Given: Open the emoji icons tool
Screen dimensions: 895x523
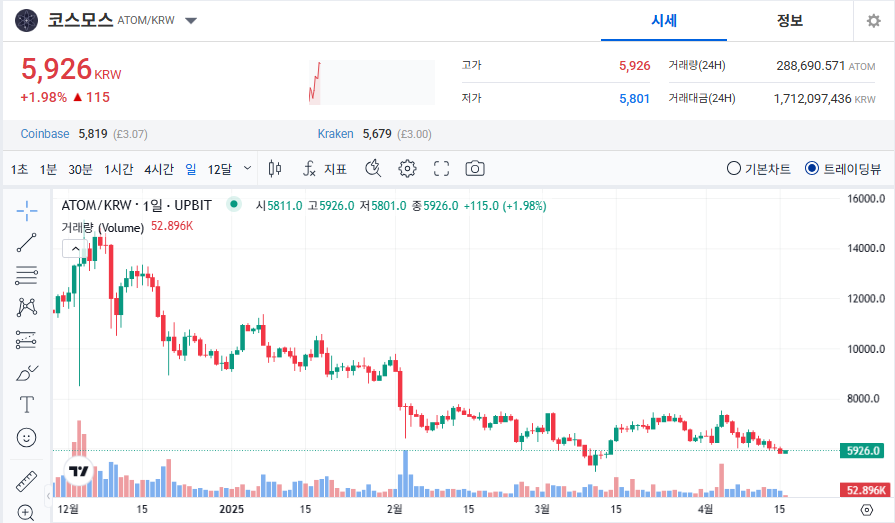Looking at the screenshot, I should (26, 437).
